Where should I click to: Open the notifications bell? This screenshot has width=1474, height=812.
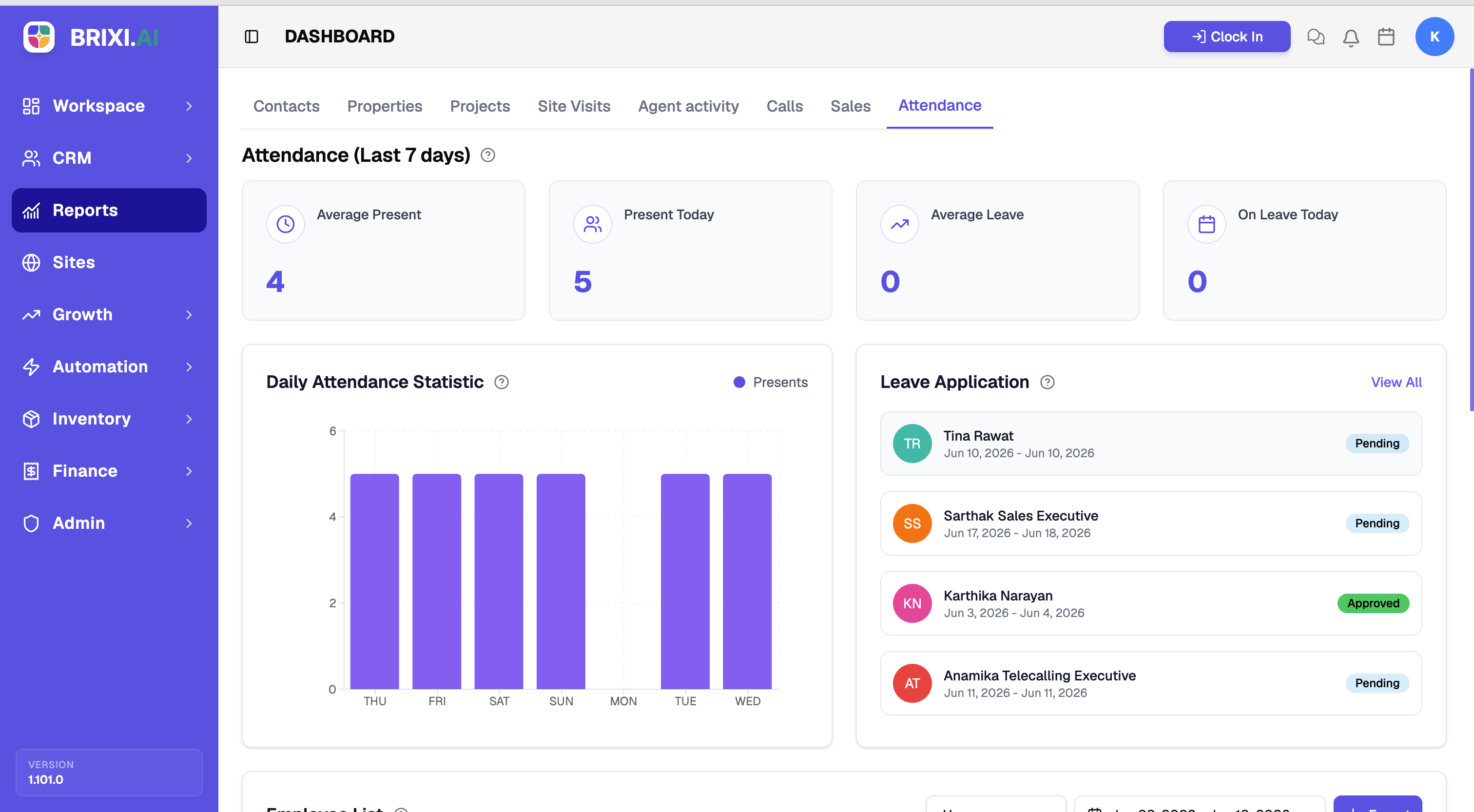[x=1351, y=37]
